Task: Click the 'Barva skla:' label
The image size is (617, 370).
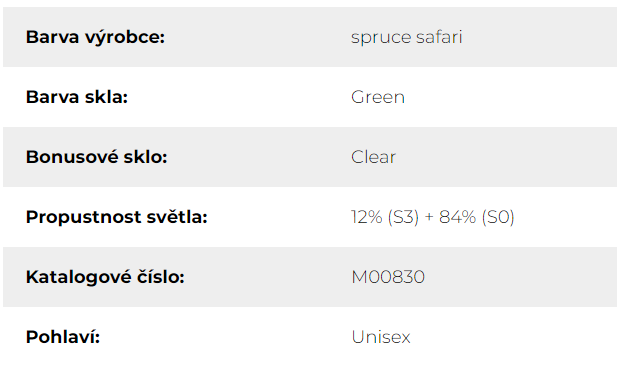Action: click(x=77, y=97)
